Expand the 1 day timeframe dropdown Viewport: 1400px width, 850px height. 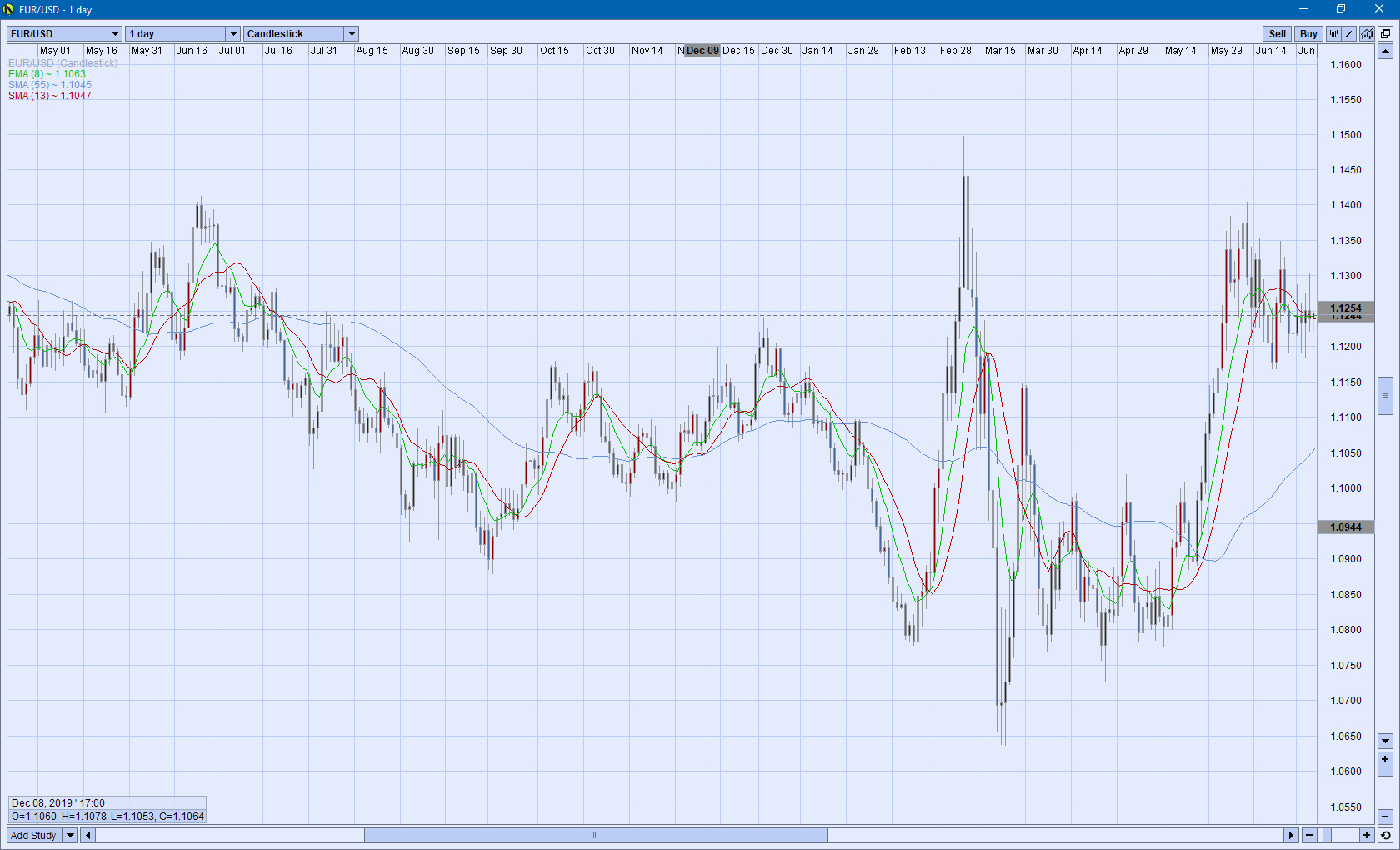[233, 34]
